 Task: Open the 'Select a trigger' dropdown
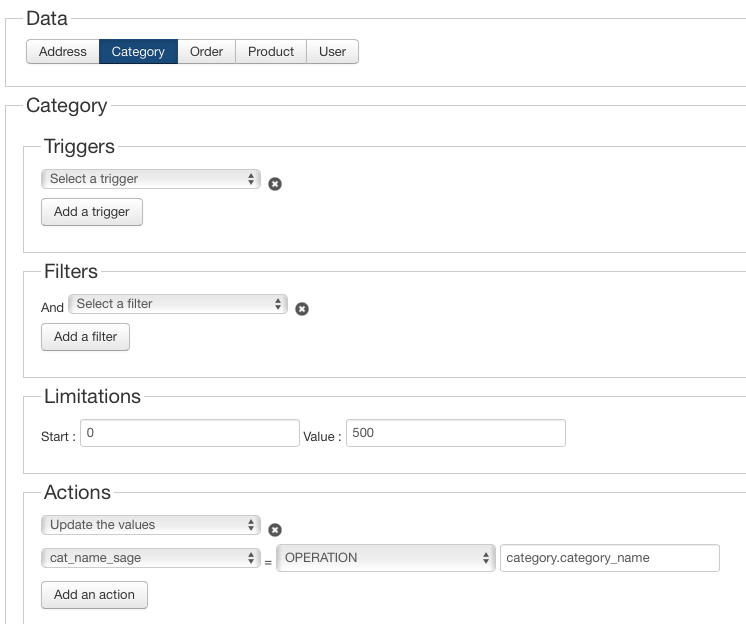click(151, 179)
